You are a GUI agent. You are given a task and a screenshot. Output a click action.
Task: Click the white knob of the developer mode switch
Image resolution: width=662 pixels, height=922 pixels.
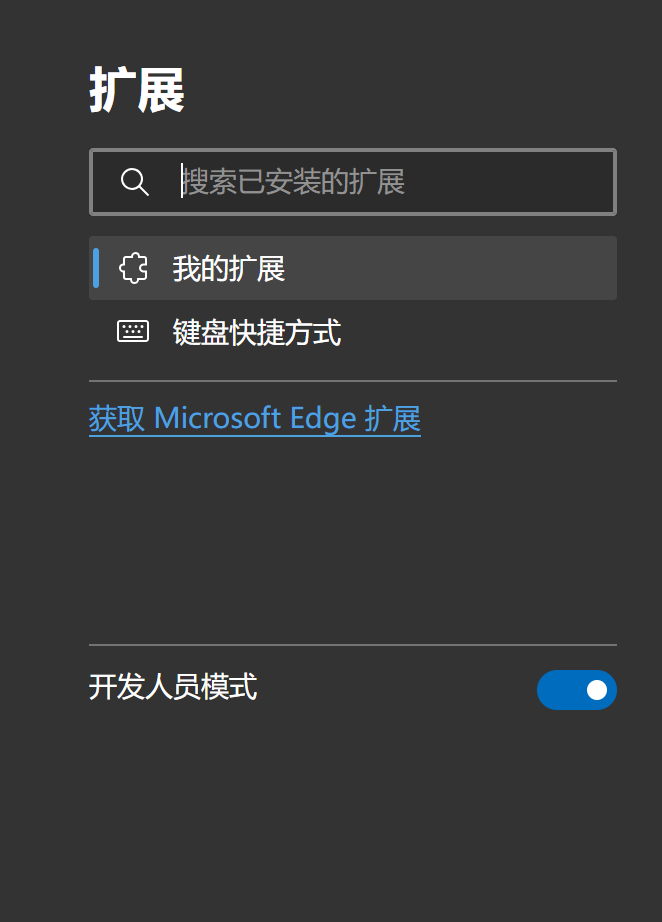pyautogui.click(x=597, y=690)
